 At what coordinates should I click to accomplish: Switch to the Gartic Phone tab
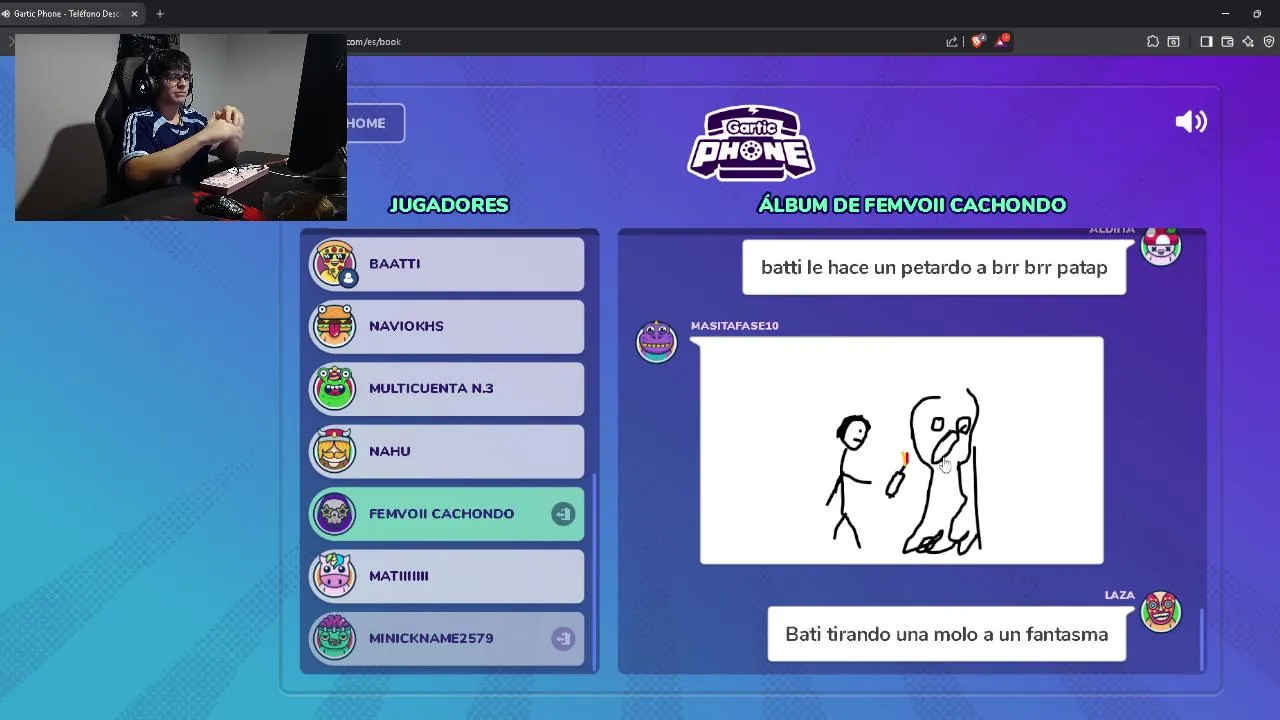click(x=66, y=14)
